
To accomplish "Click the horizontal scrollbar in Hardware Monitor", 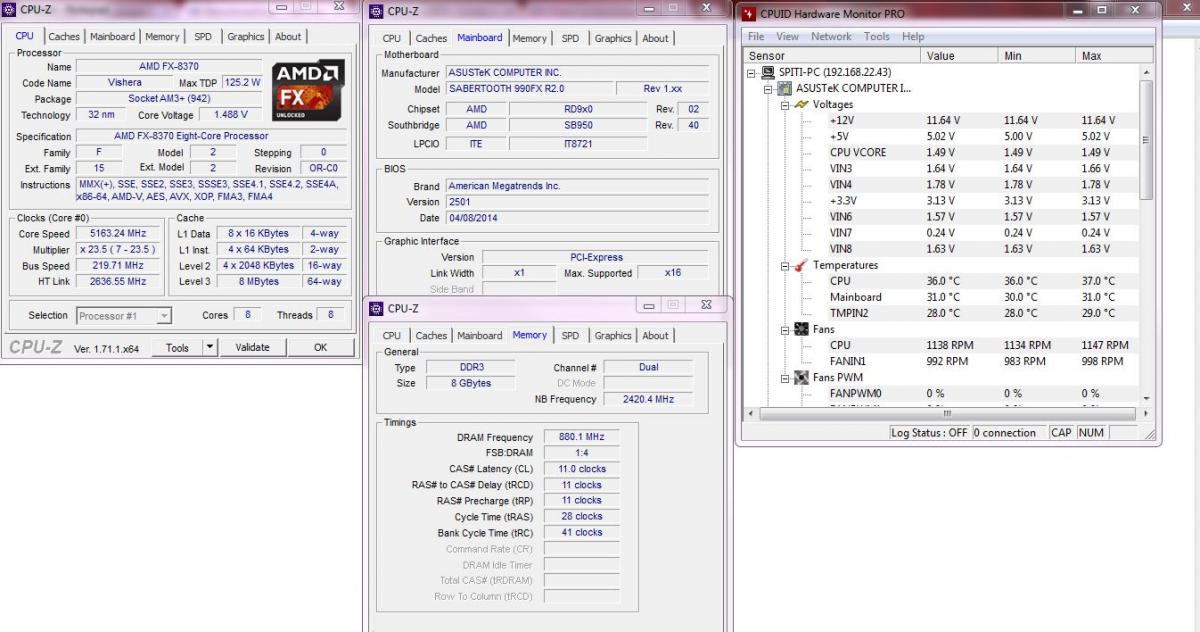I will click(946, 413).
